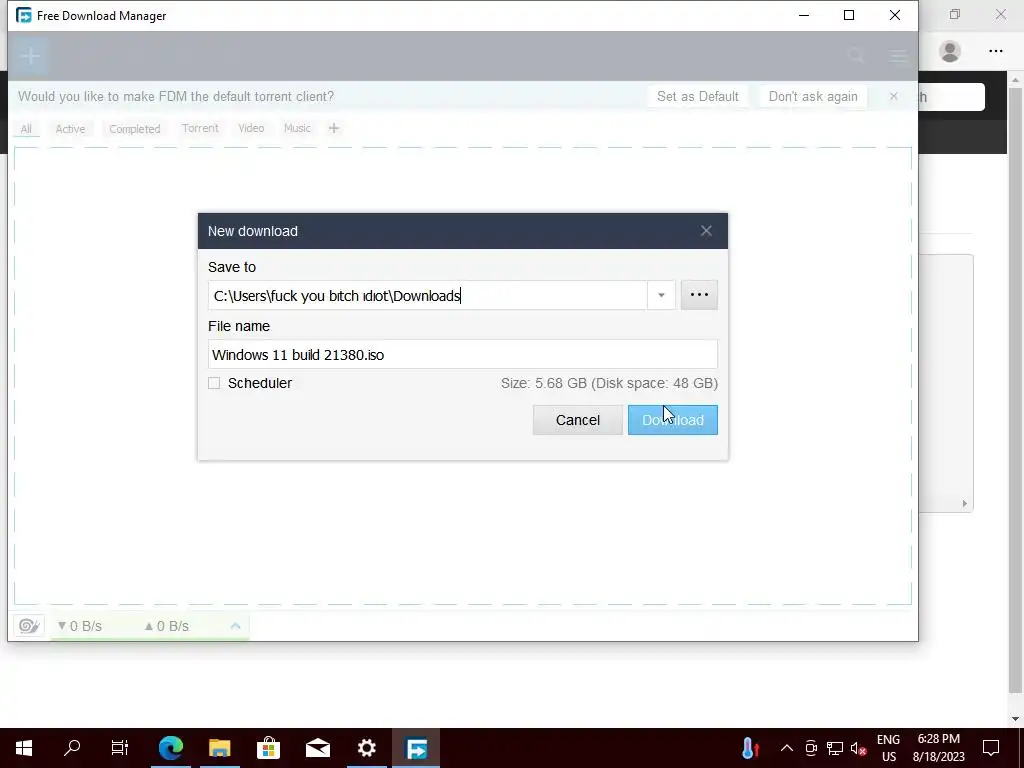Open taskbar Search
1024x768 pixels.
(72, 748)
